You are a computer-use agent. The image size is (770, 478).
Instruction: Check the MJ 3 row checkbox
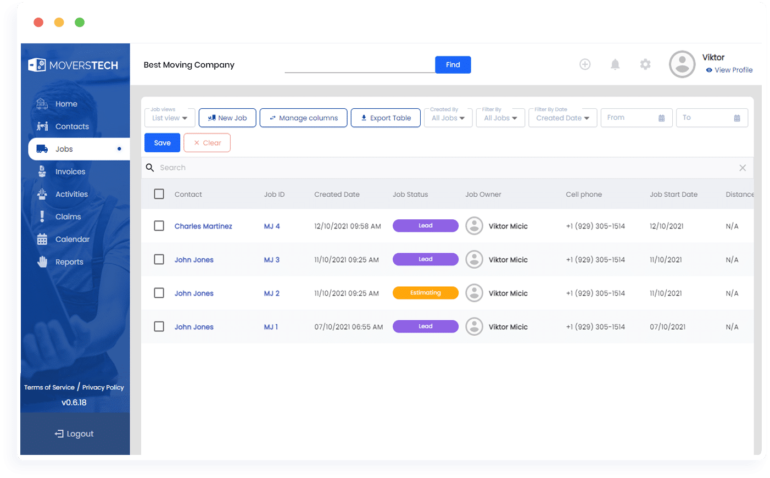pos(159,259)
